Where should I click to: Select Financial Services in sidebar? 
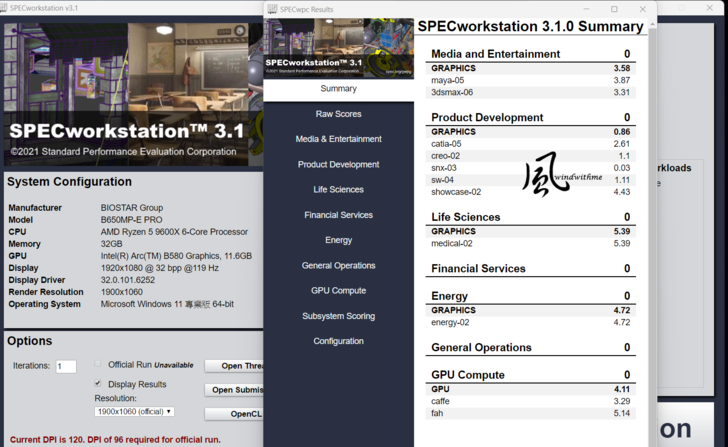[x=338, y=215]
